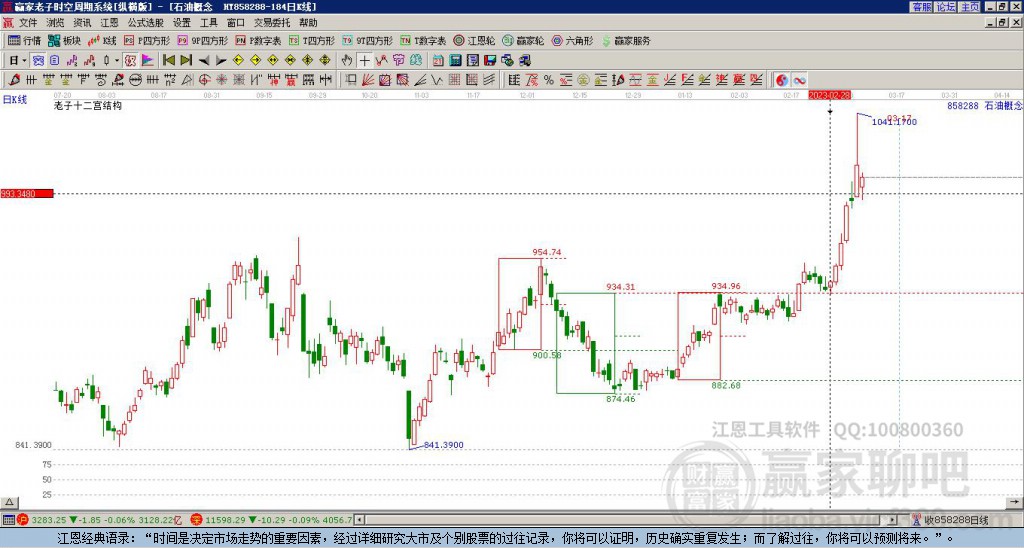1024x548 pixels.
Task: Click the Shanghai index status icon
Action: point(23,520)
